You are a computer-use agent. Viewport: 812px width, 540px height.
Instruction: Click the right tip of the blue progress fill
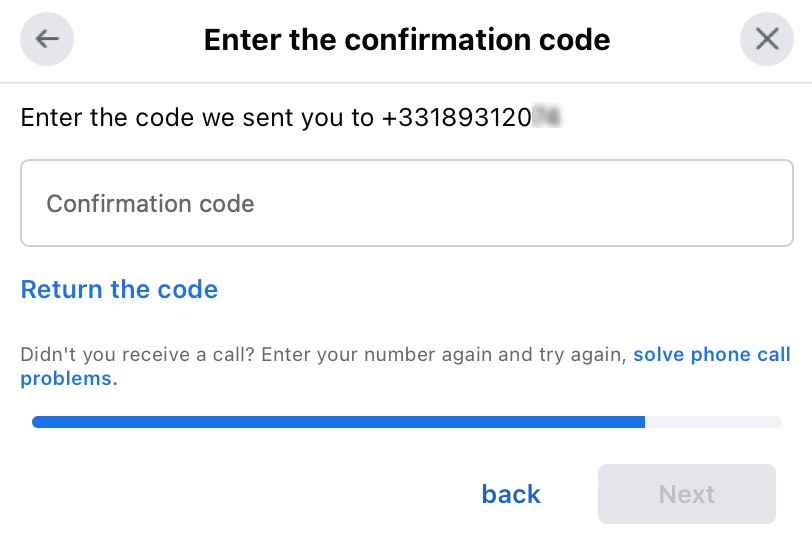pos(642,422)
